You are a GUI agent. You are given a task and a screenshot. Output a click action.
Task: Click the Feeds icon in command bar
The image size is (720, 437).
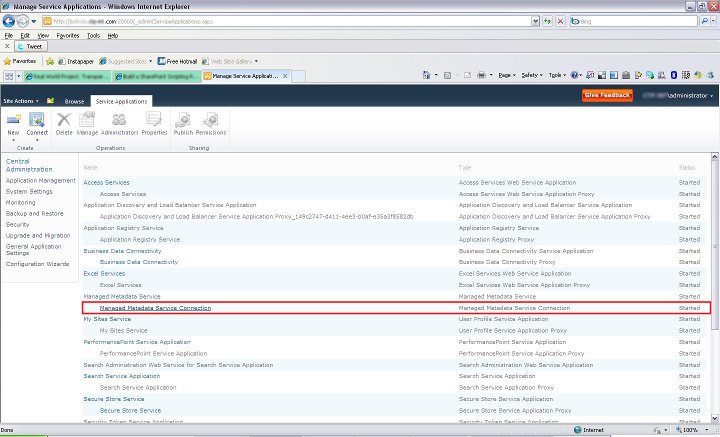pos(447,75)
